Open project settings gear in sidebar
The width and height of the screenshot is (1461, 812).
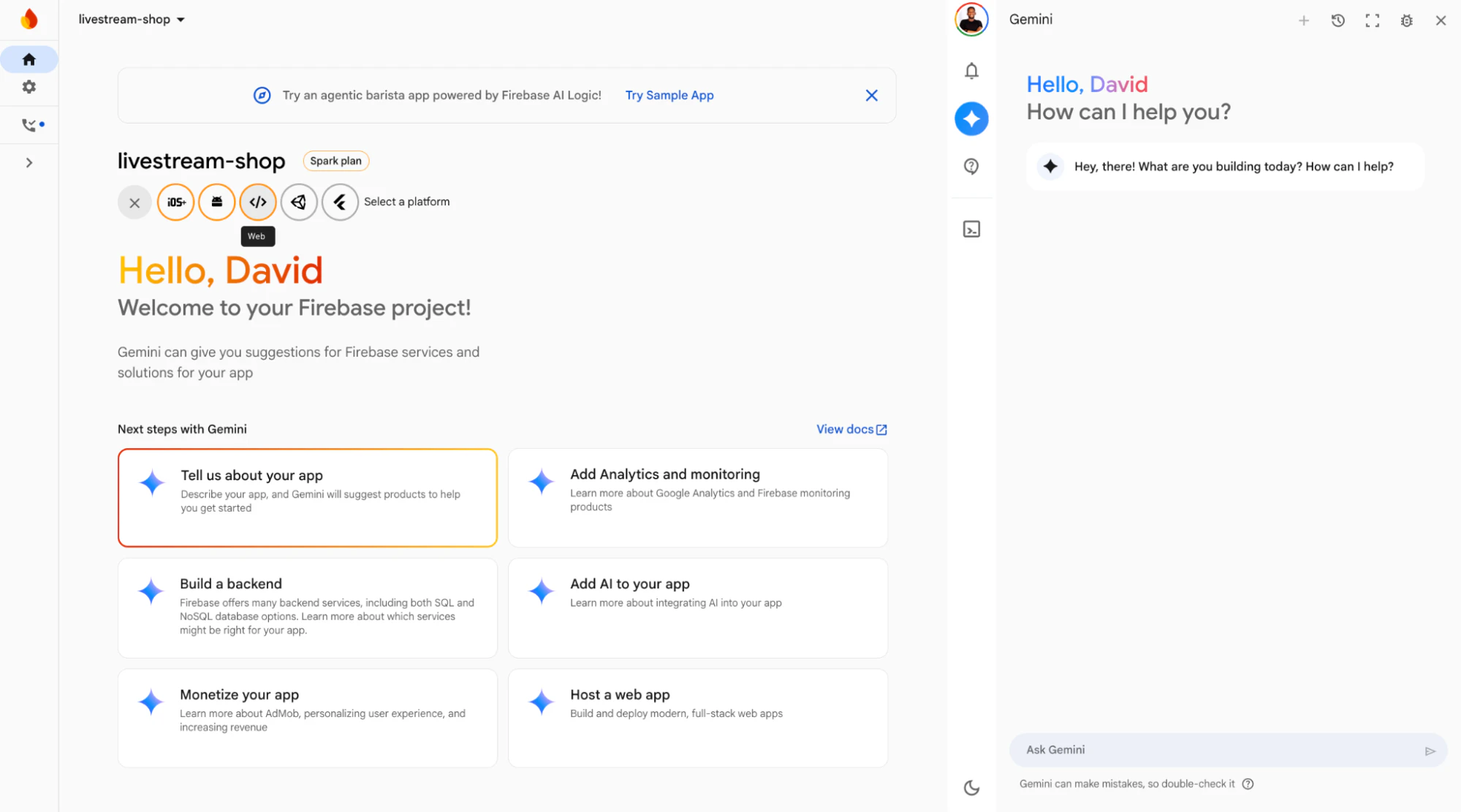[29, 87]
